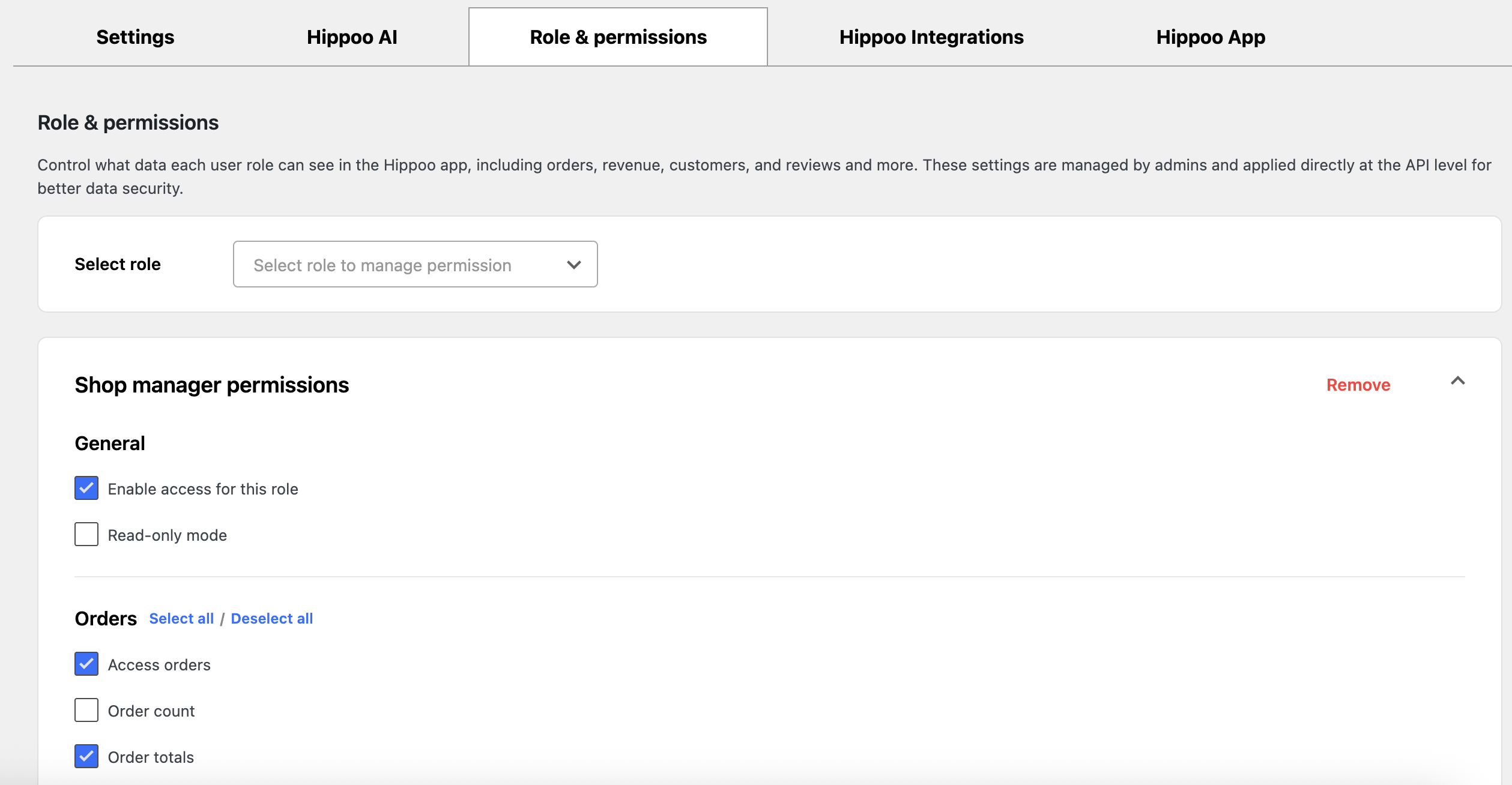
Task: Uncheck the Access orders checkbox
Action: (86, 664)
